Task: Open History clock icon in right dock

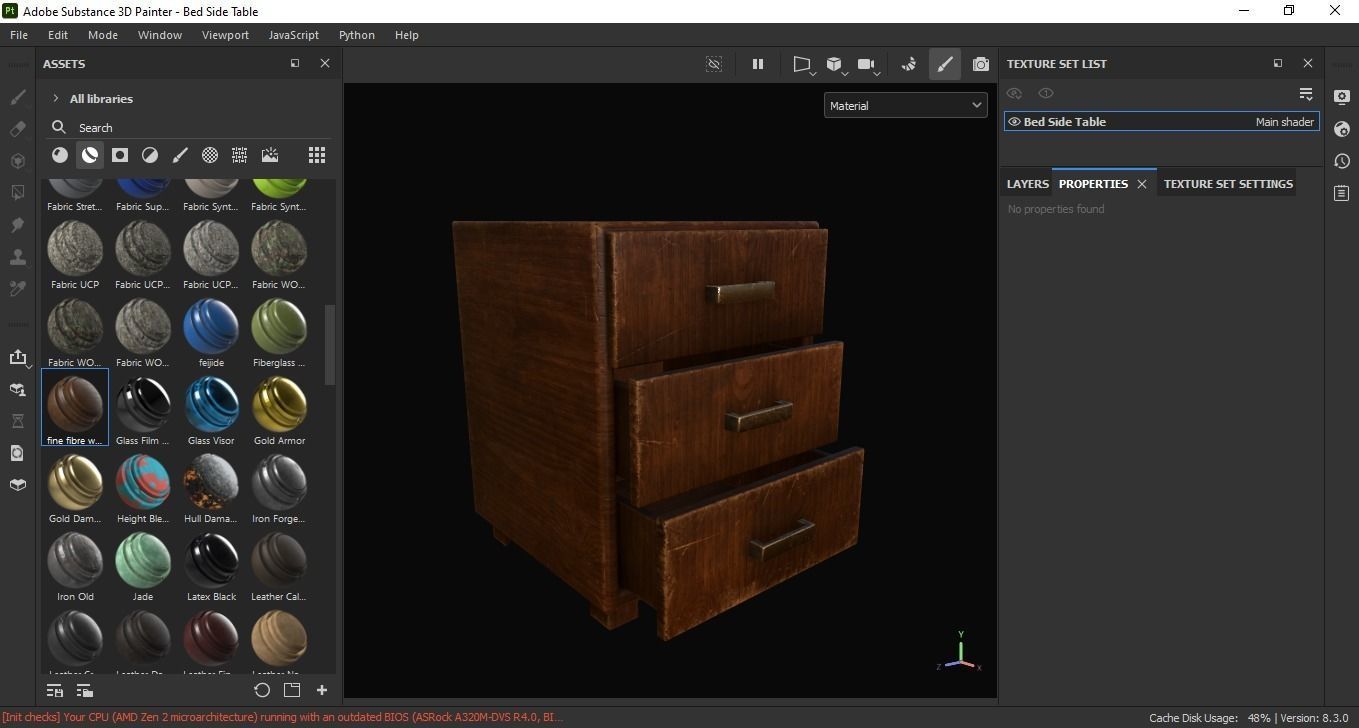Action: tap(1342, 161)
